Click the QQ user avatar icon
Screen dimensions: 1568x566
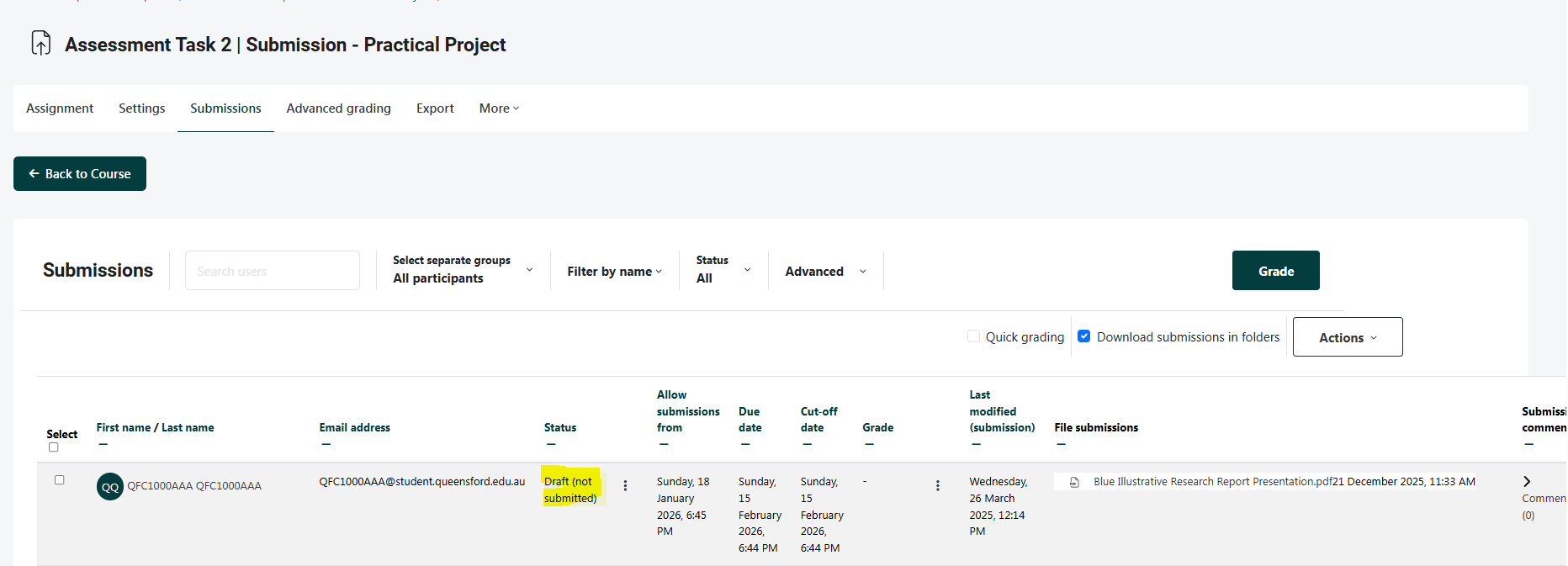[110, 487]
